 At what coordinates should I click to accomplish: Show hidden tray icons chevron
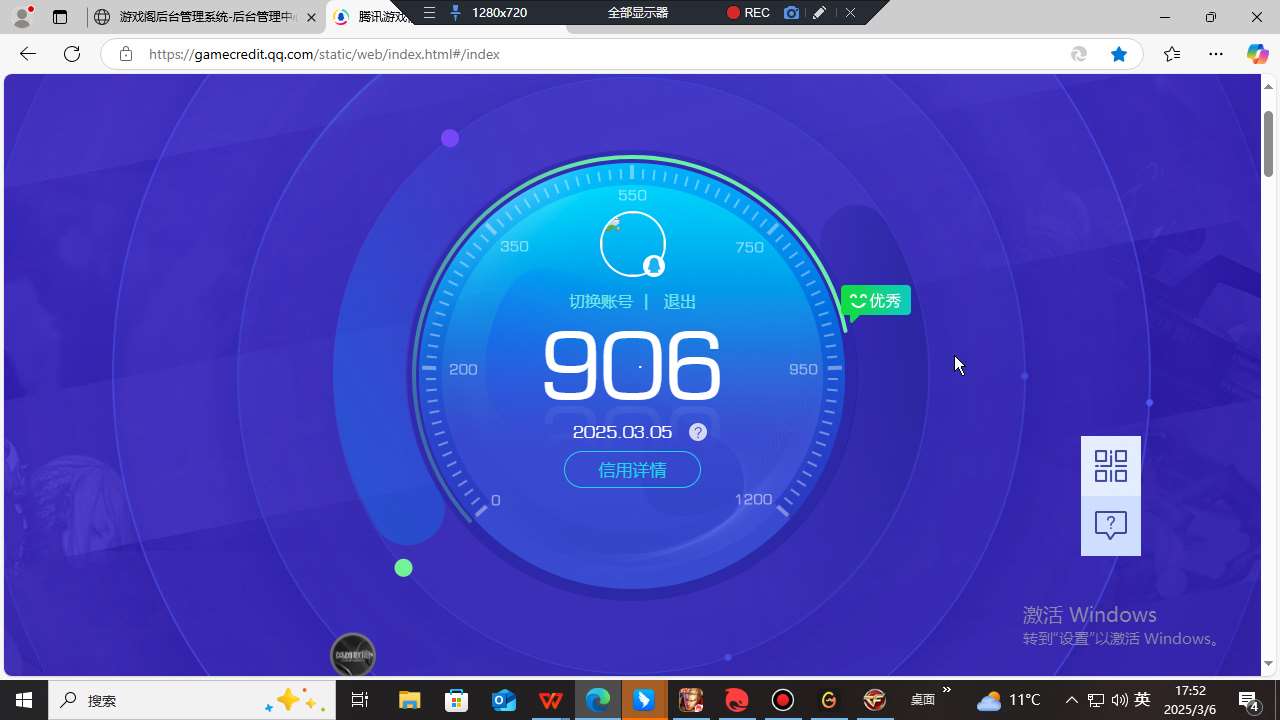point(1072,700)
